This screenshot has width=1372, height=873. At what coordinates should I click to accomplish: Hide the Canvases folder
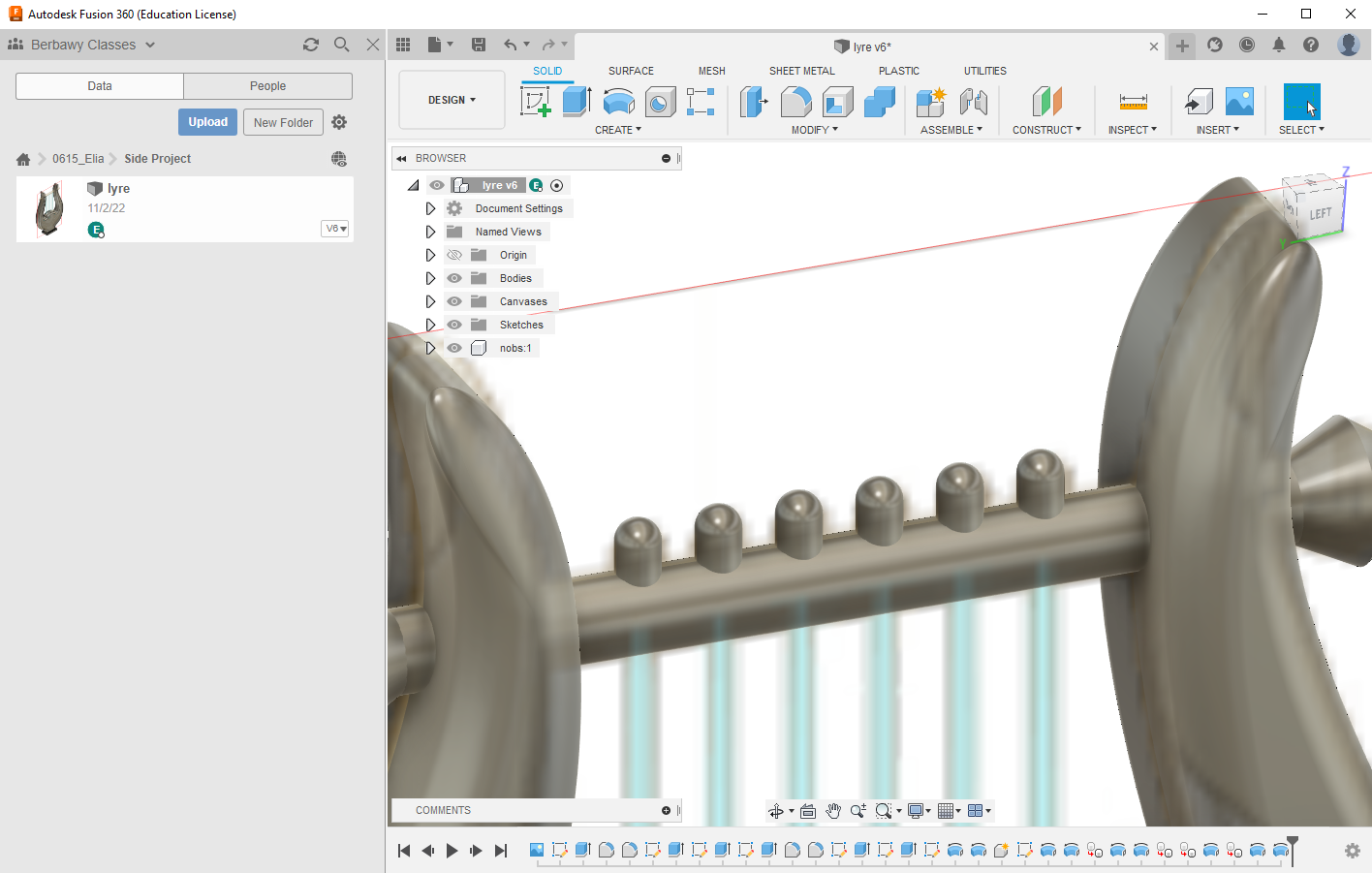(x=454, y=301)
